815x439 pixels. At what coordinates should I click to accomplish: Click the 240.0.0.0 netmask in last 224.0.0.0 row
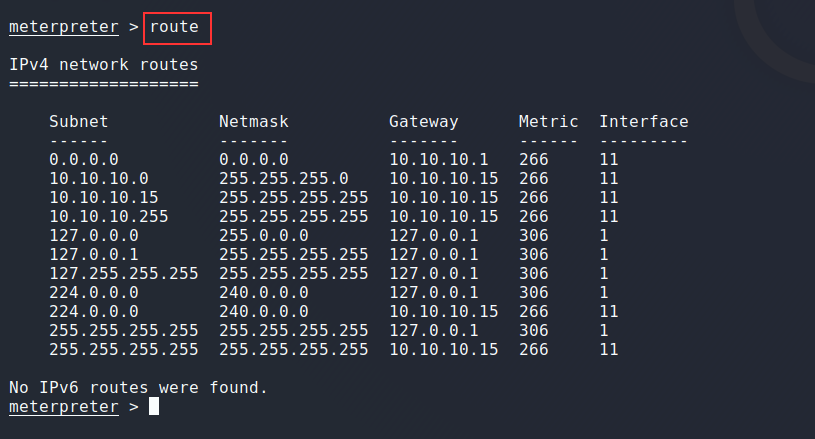(264, 311)
